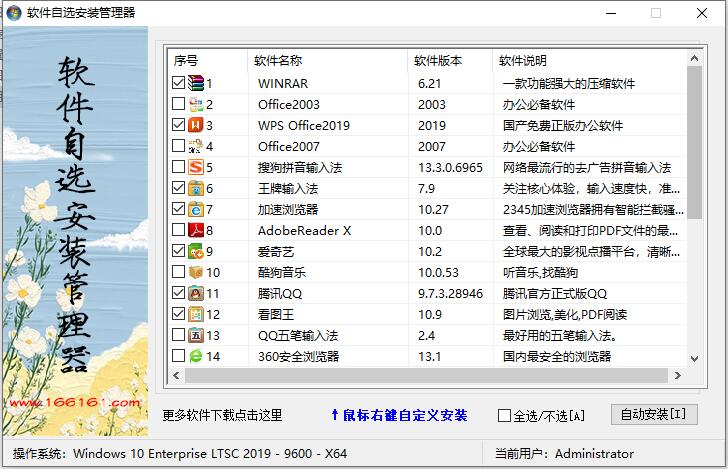
Task: Click the Sogou pinyin icon in row 5
Action: pos(195,167)
